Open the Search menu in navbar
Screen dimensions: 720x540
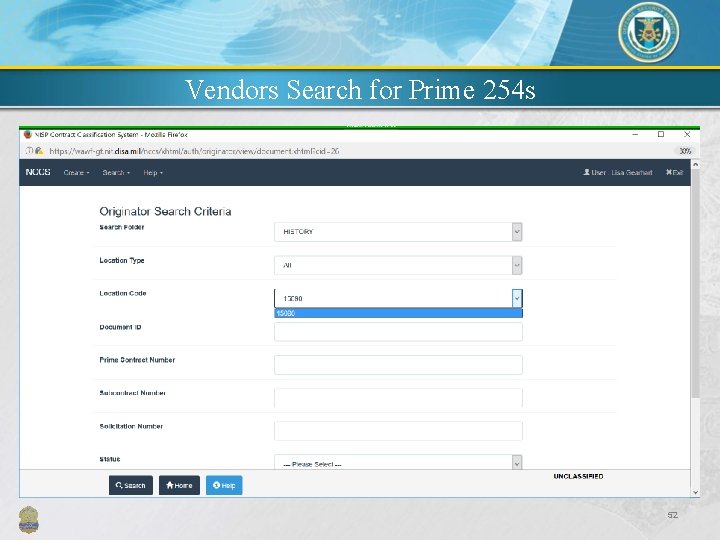point(116,173)
